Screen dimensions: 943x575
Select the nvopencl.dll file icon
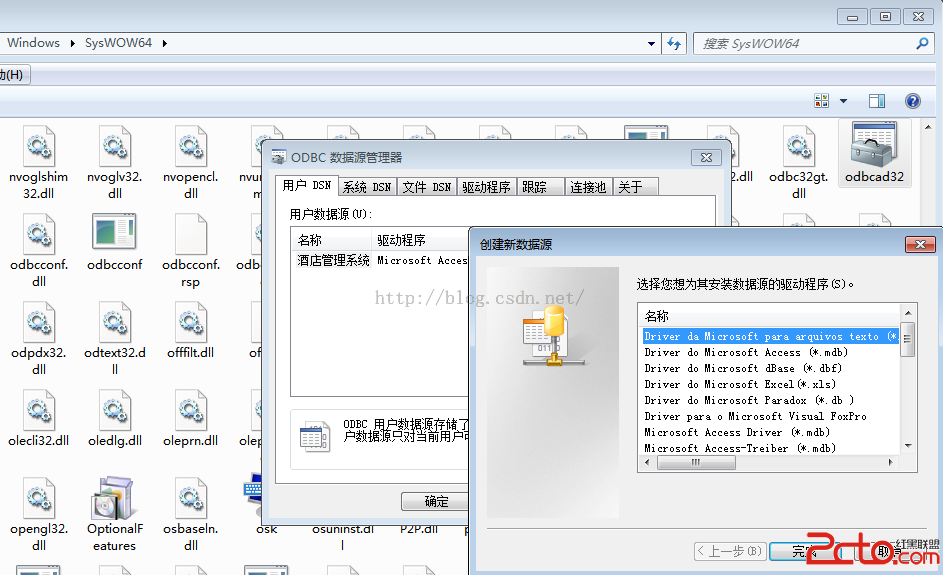click(x=191, y=146)
